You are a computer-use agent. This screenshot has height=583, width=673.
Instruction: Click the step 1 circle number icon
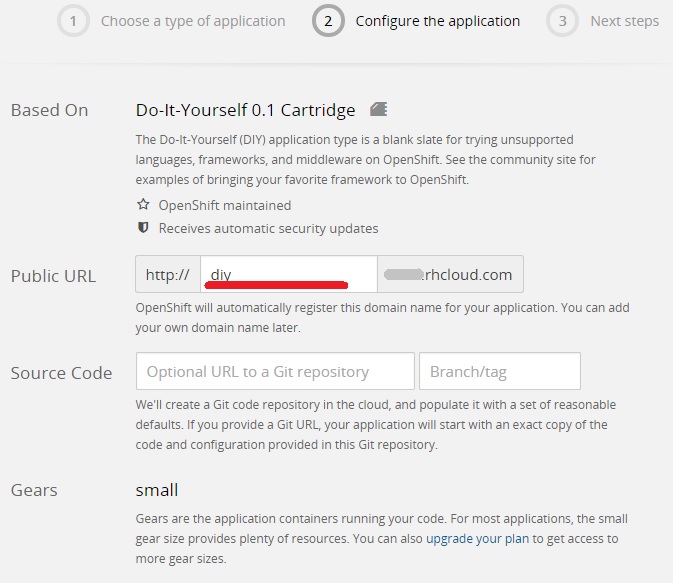tap(73, 21)
